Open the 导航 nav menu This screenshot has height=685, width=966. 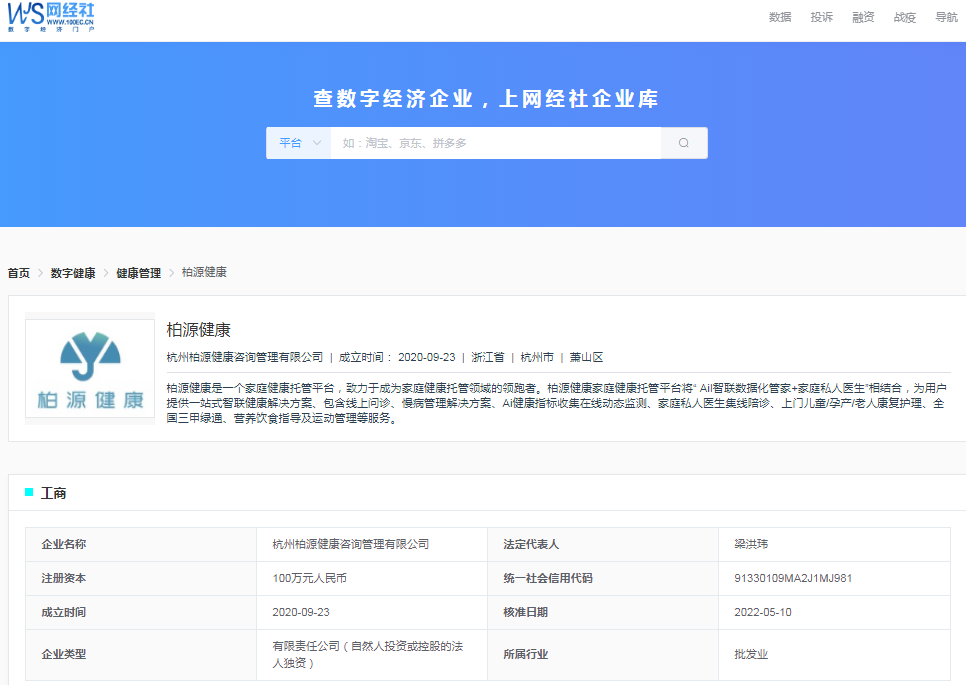946,17
